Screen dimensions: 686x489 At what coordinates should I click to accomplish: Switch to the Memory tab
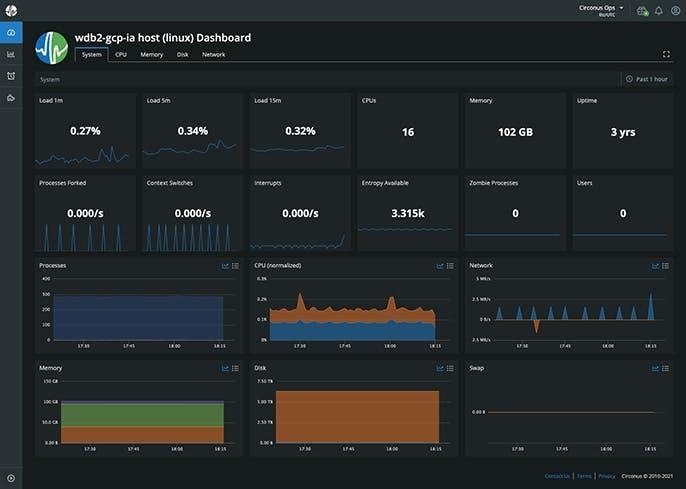[151, 55]
